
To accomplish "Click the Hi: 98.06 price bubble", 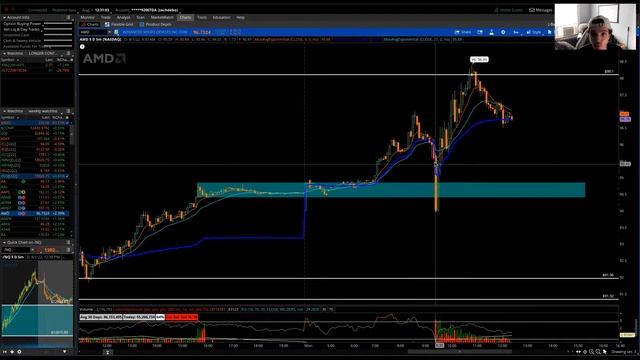I will click(479, 60).
